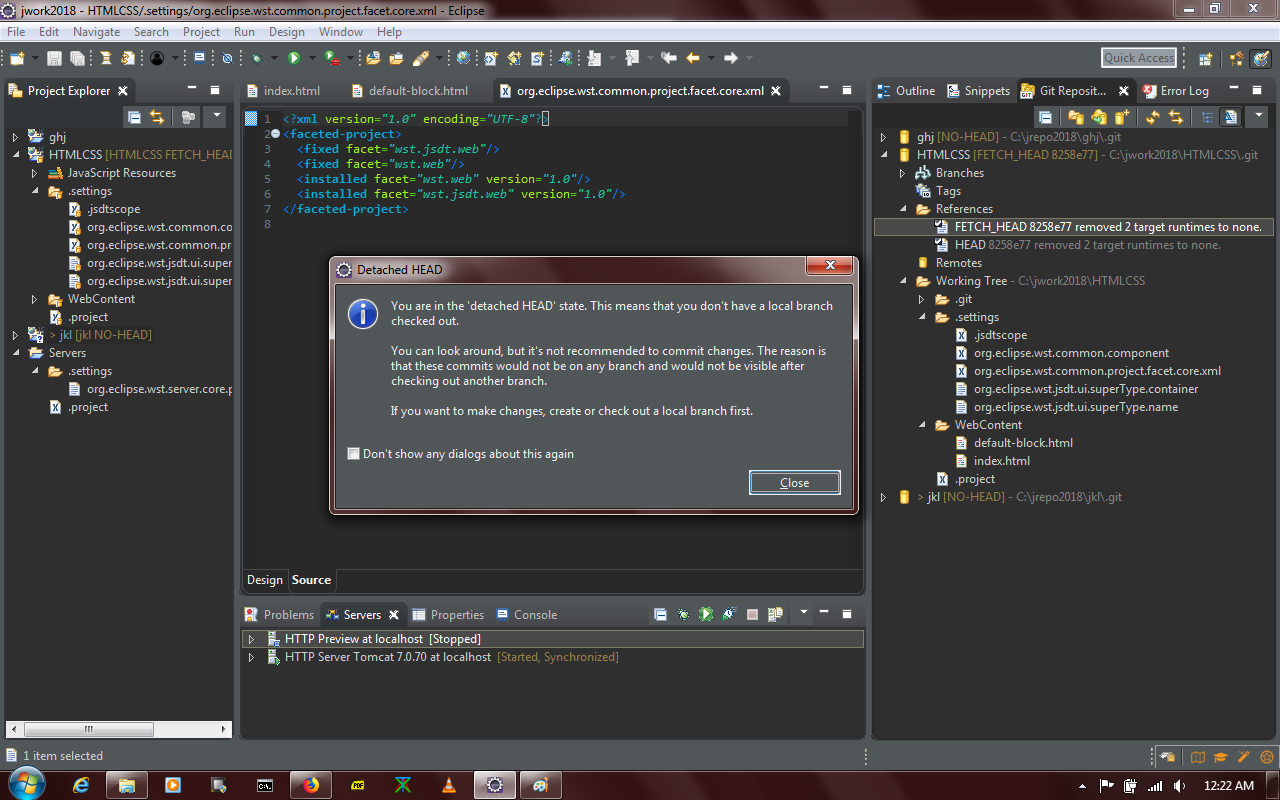
Task: Open the Error Log tab
Action: point(1175,91)
